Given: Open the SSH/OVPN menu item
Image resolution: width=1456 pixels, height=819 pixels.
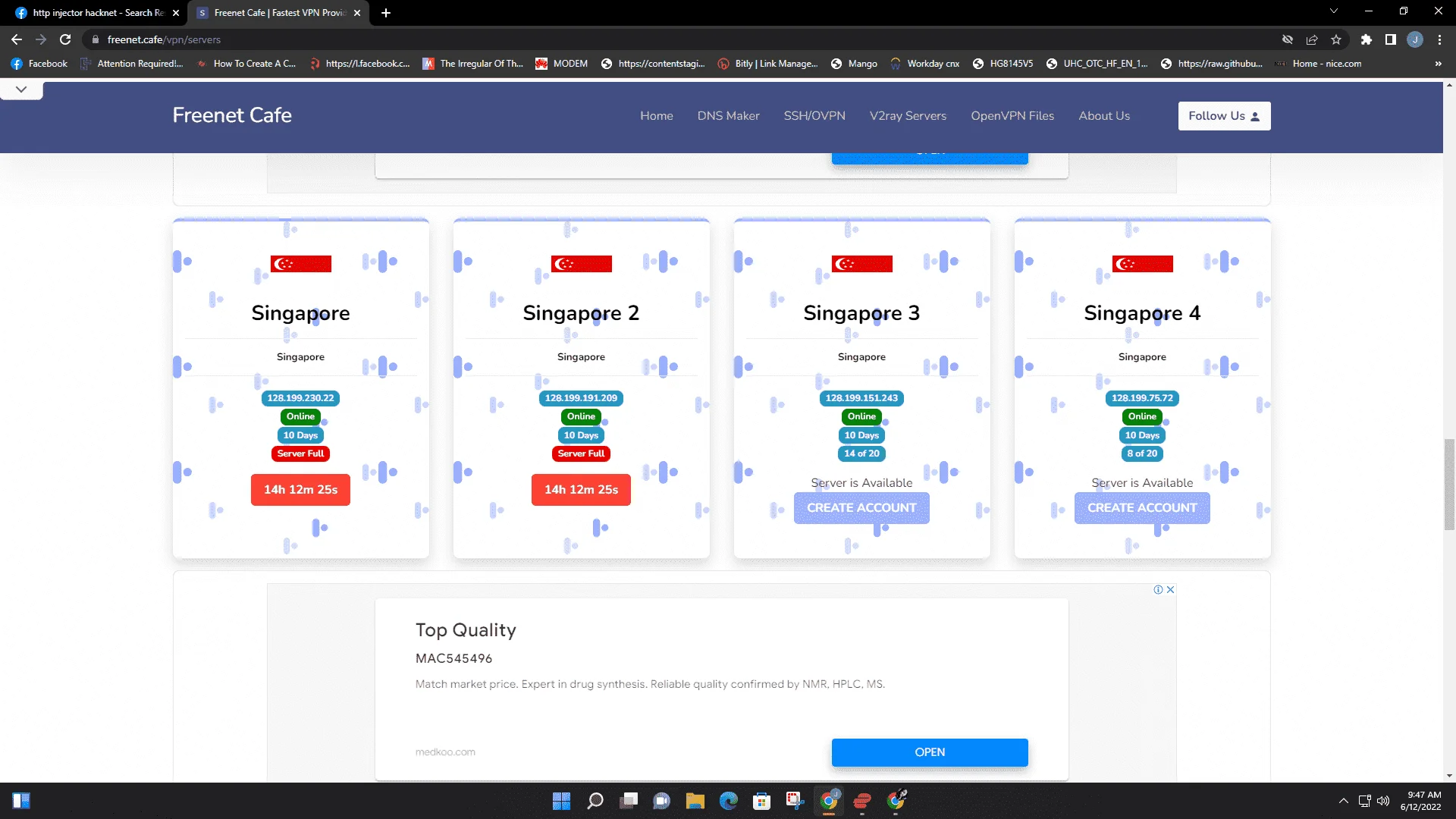Looking at the screenshot, I should coord(814,116).
